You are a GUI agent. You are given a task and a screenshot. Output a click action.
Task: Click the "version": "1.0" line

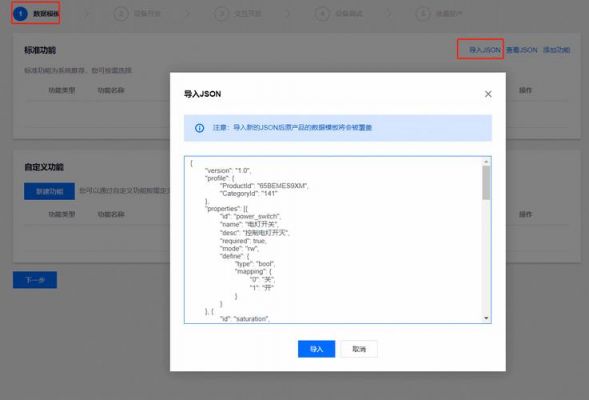(228, 171)
